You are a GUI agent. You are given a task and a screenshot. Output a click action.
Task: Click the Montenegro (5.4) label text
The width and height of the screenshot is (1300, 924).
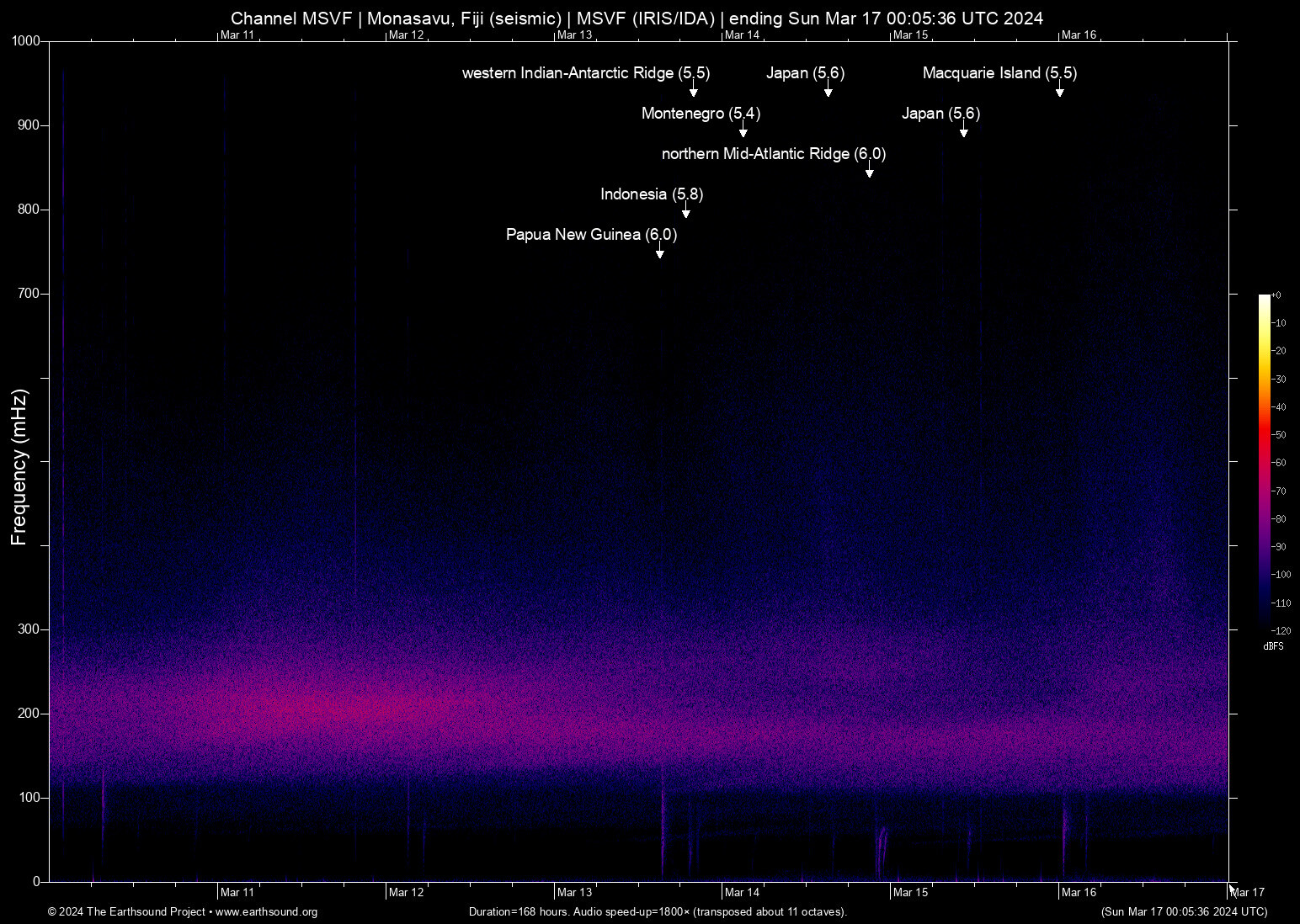pyautogui.click(x=701, y=114)
